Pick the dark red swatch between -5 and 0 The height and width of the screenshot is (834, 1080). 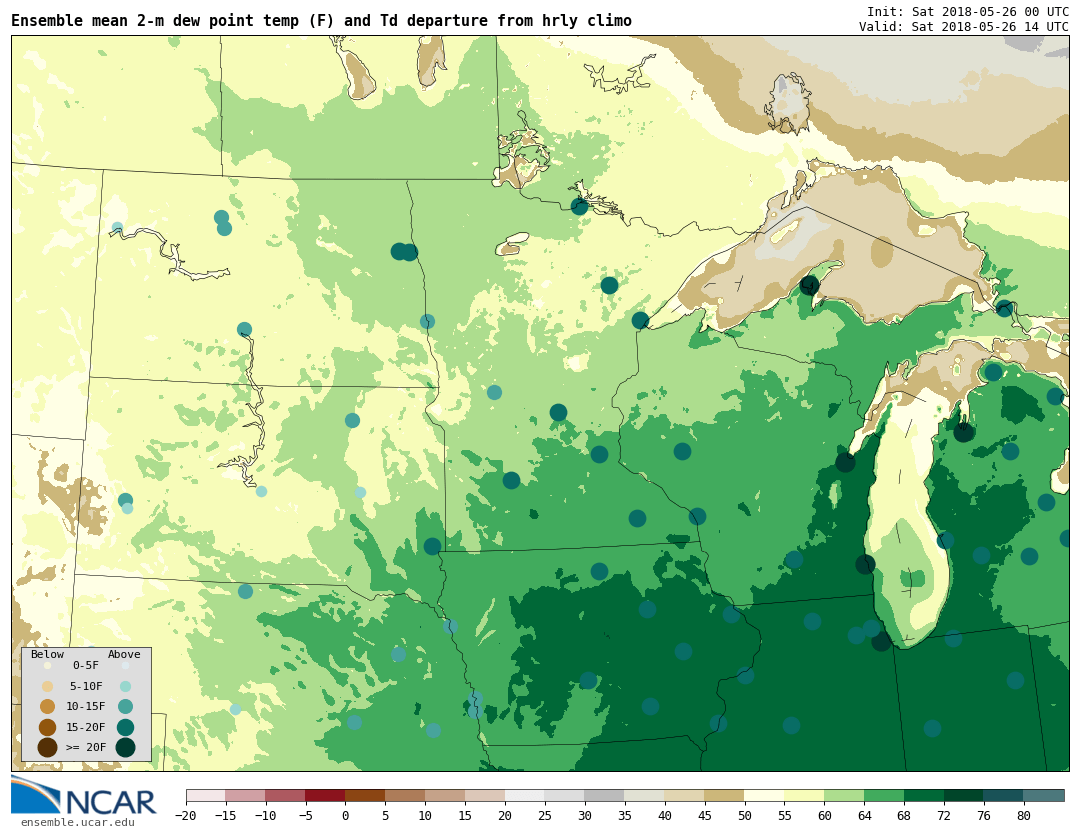325,796
